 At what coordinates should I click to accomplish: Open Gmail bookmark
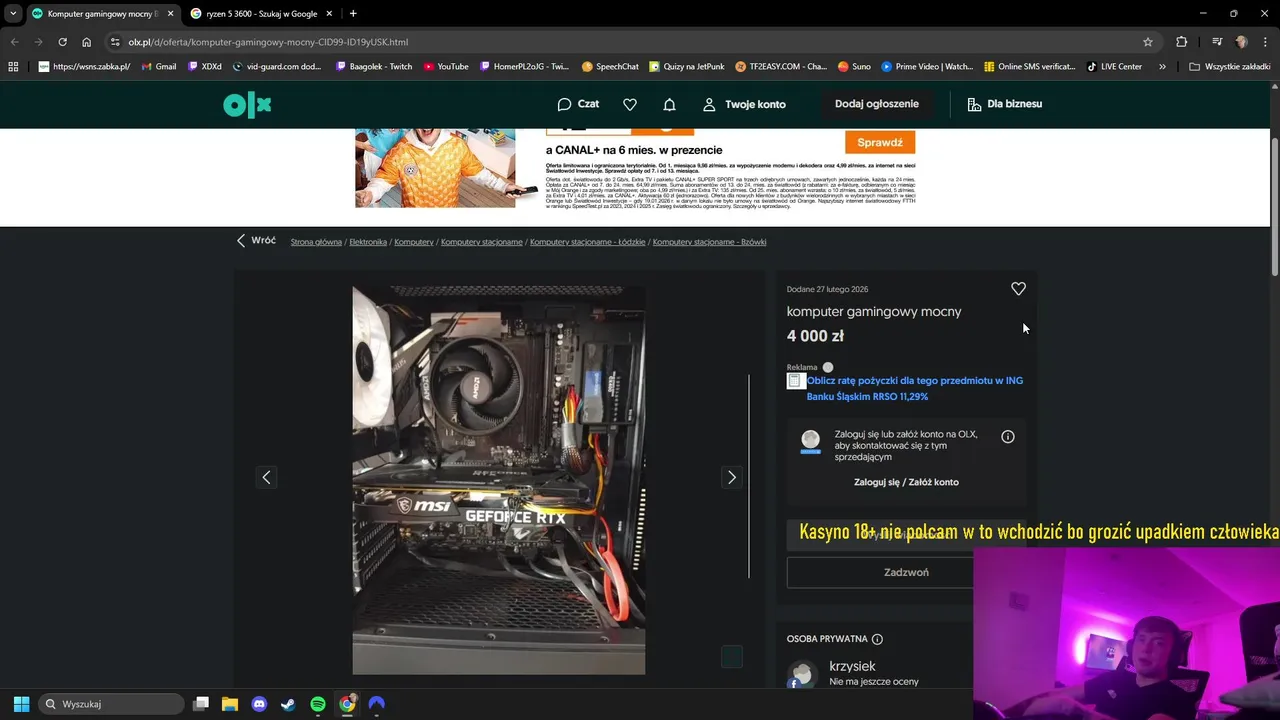click(159, 67)
